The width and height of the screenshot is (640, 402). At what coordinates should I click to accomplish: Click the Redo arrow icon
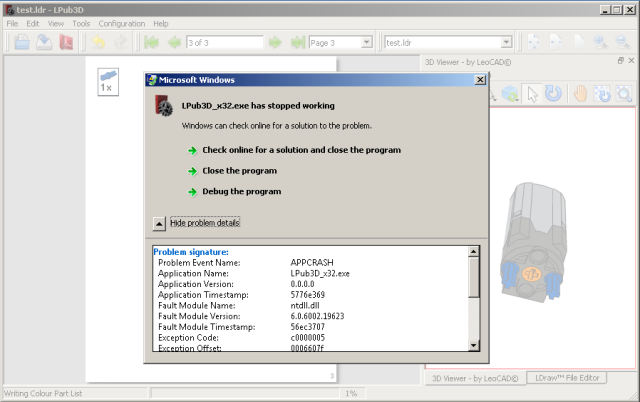[120, 42]
